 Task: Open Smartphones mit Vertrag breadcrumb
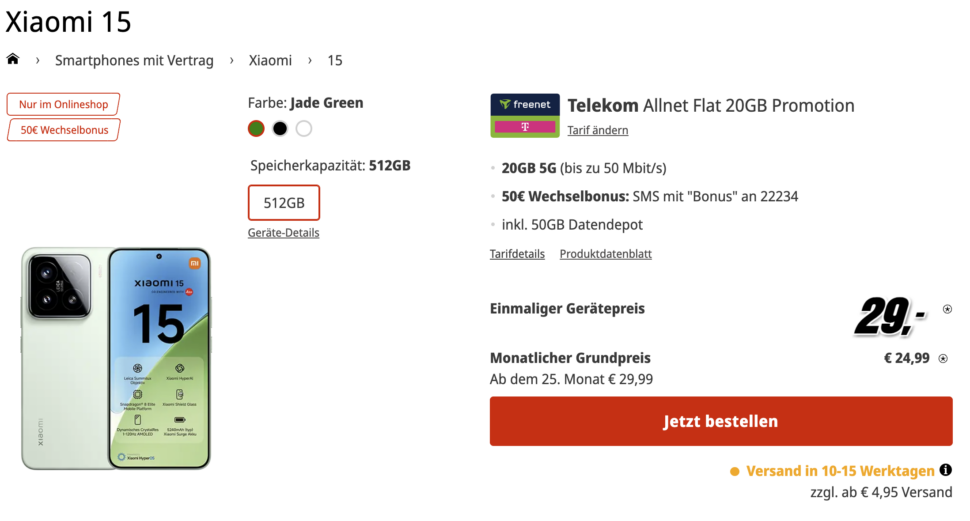pyautogui.click(x=134, y=60)
